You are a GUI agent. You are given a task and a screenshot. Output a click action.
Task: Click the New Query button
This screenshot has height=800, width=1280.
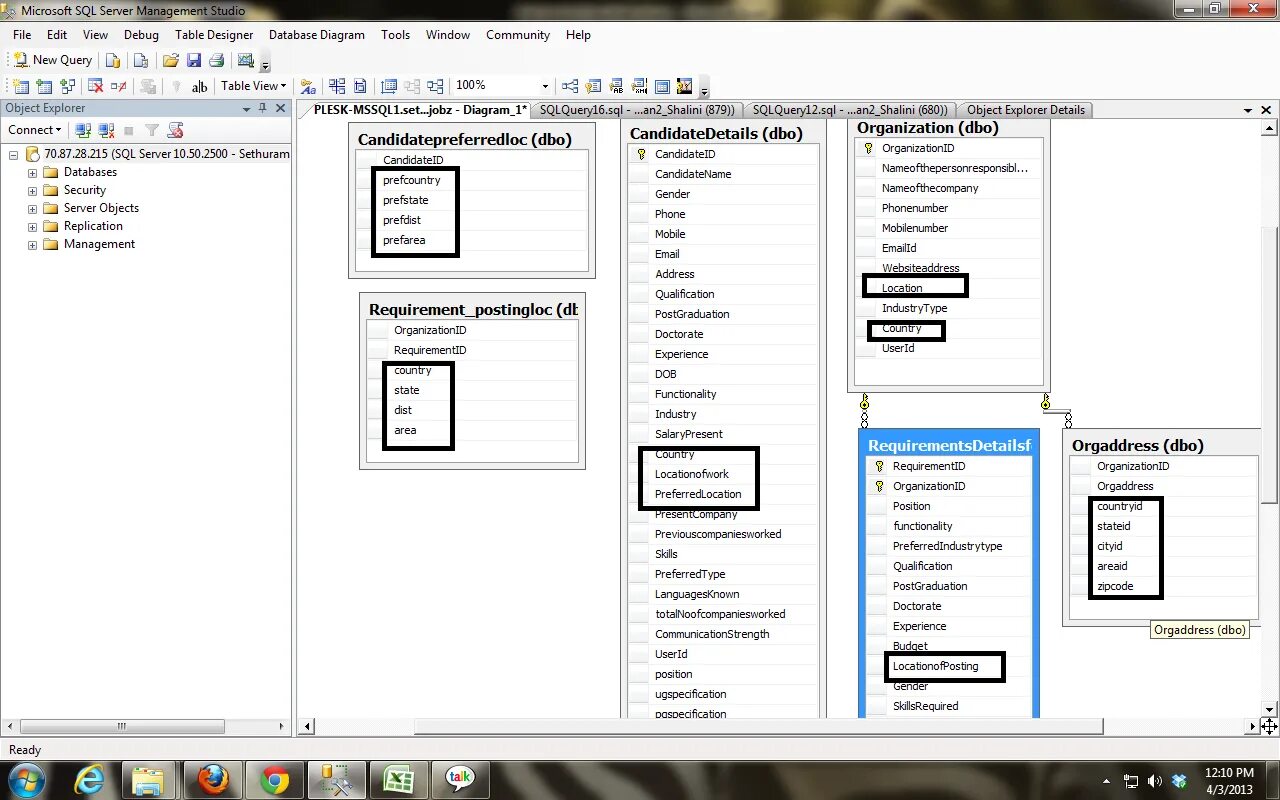point(53,60)
